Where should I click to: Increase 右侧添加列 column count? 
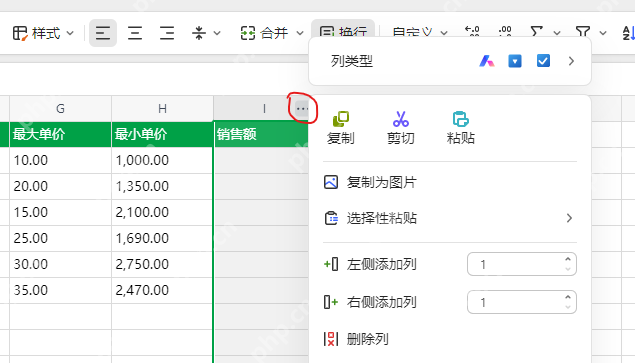click(568, 297)
